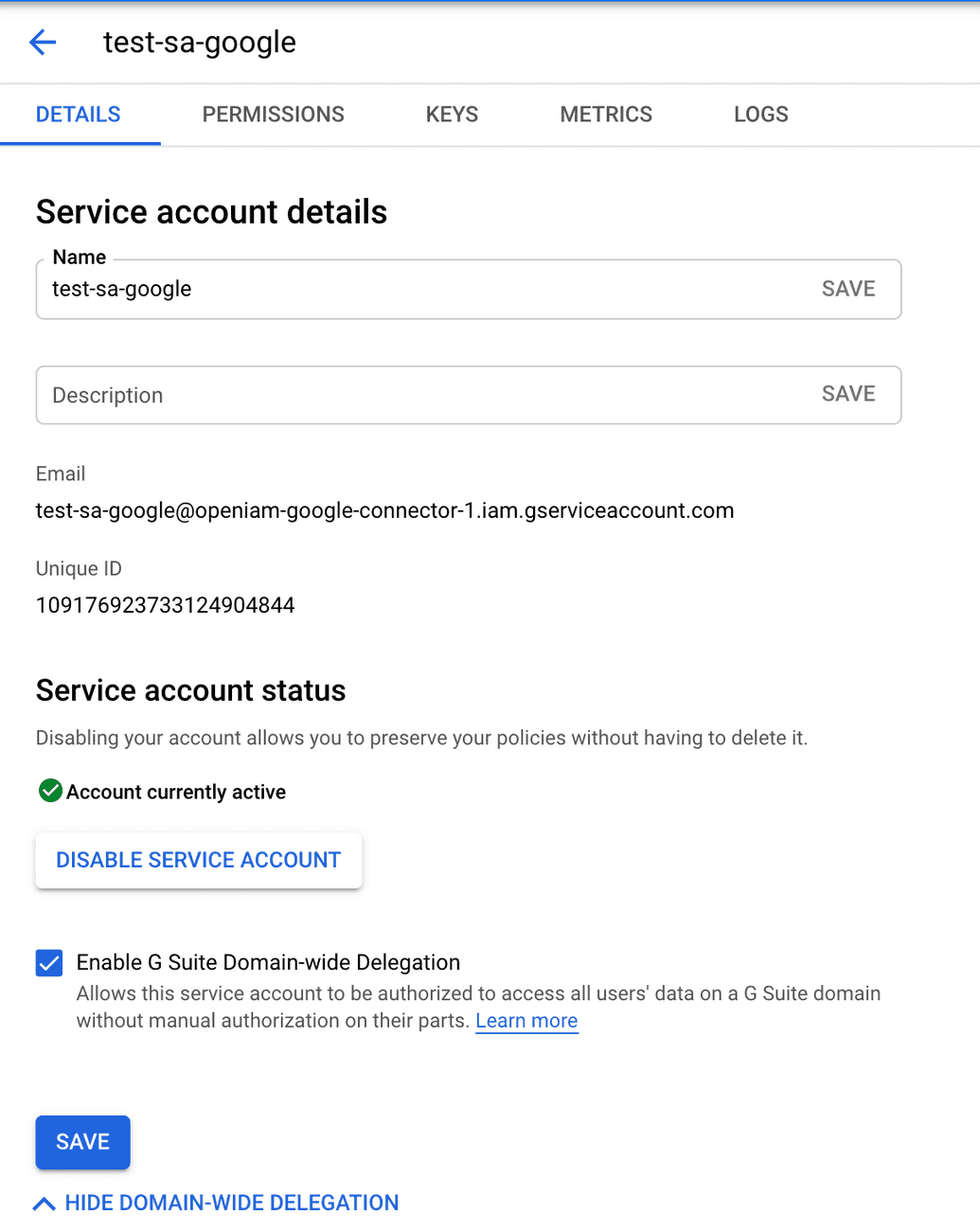Open the Learn more link
This screenshot has width=980, height=1232.
526,1021
